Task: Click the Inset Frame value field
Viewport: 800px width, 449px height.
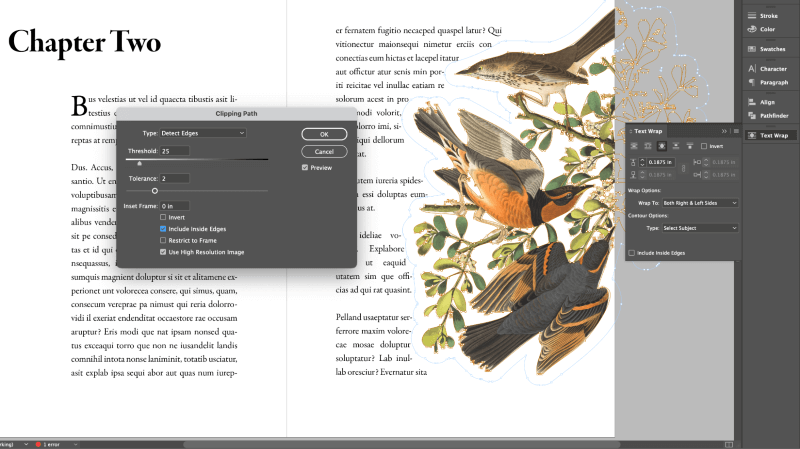Action: [x=174, y=206]
